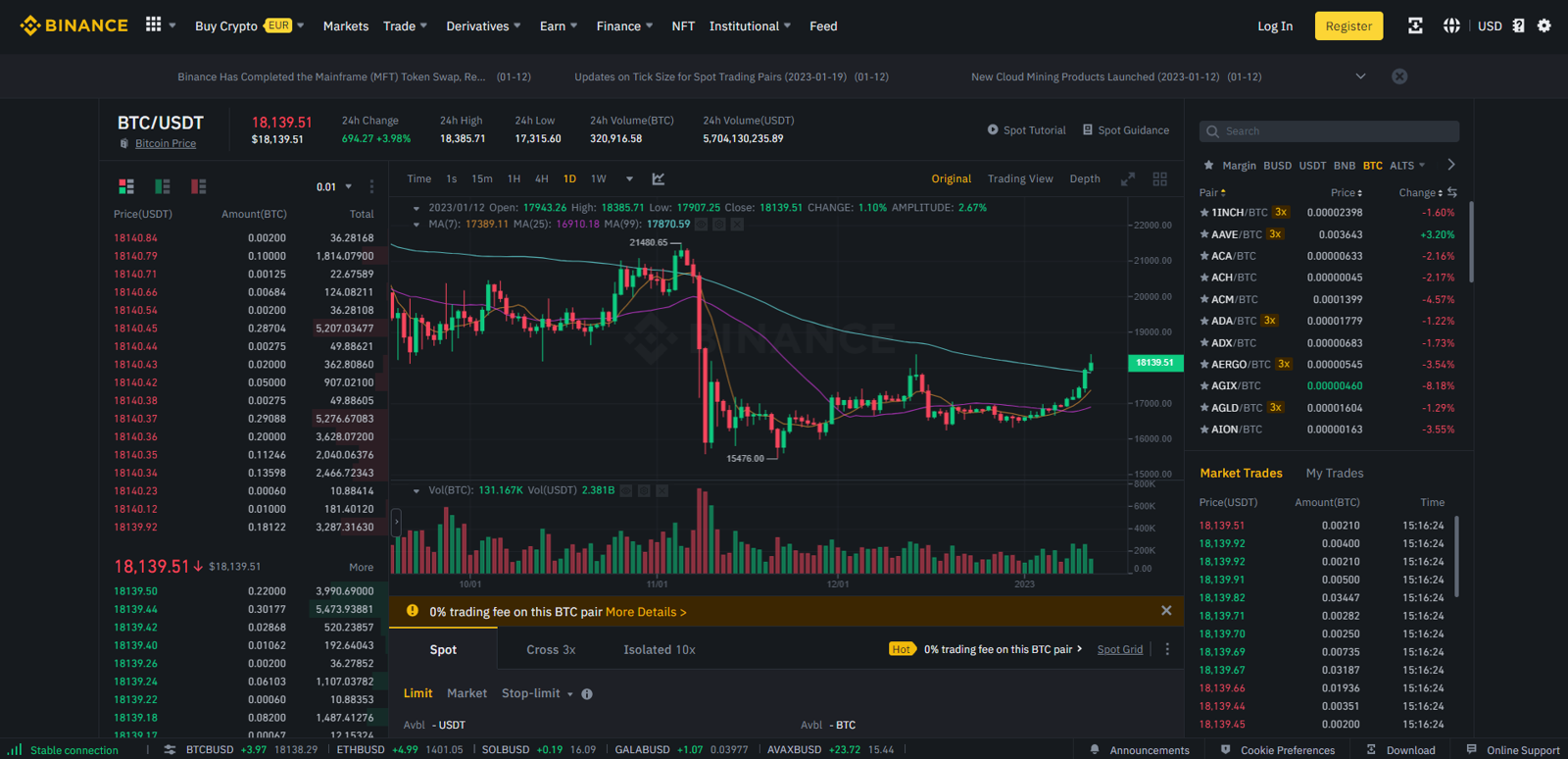Open the technical indicators chart icon
Screen dimensions: 1568x759
pyautogui.click(x=659, y=178)
